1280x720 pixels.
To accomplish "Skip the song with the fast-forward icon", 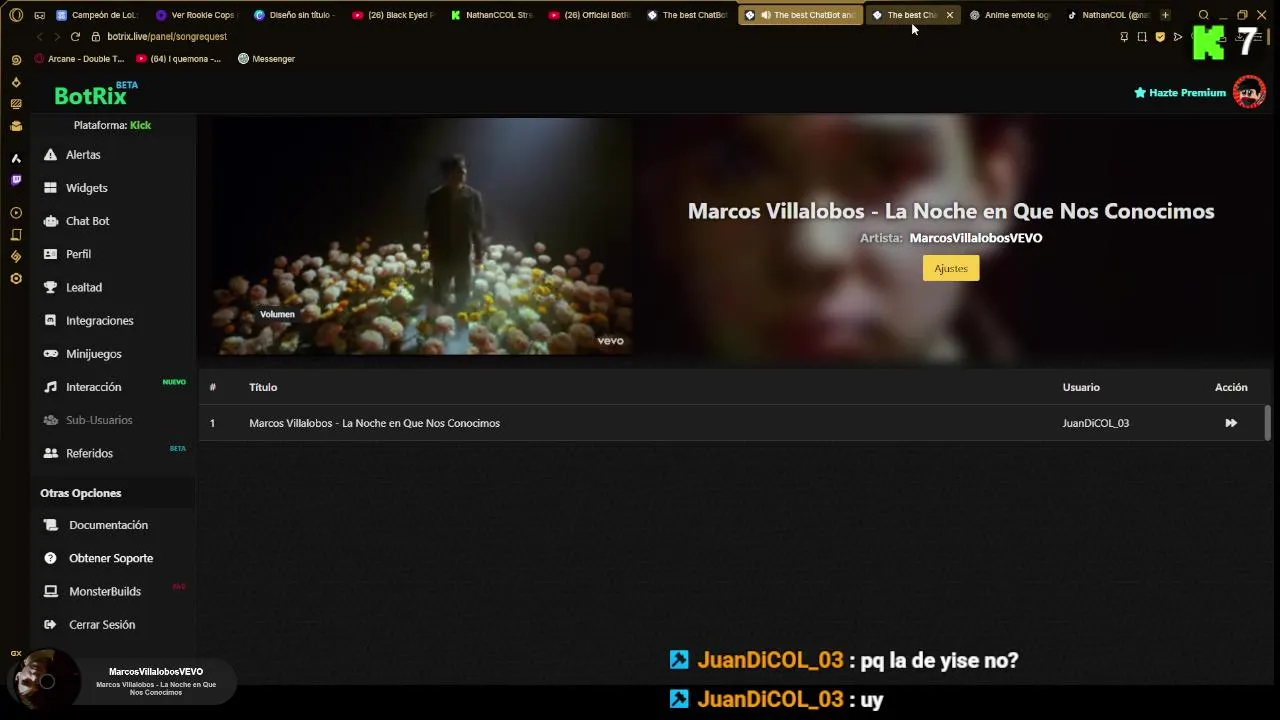I will [1231, 423].
